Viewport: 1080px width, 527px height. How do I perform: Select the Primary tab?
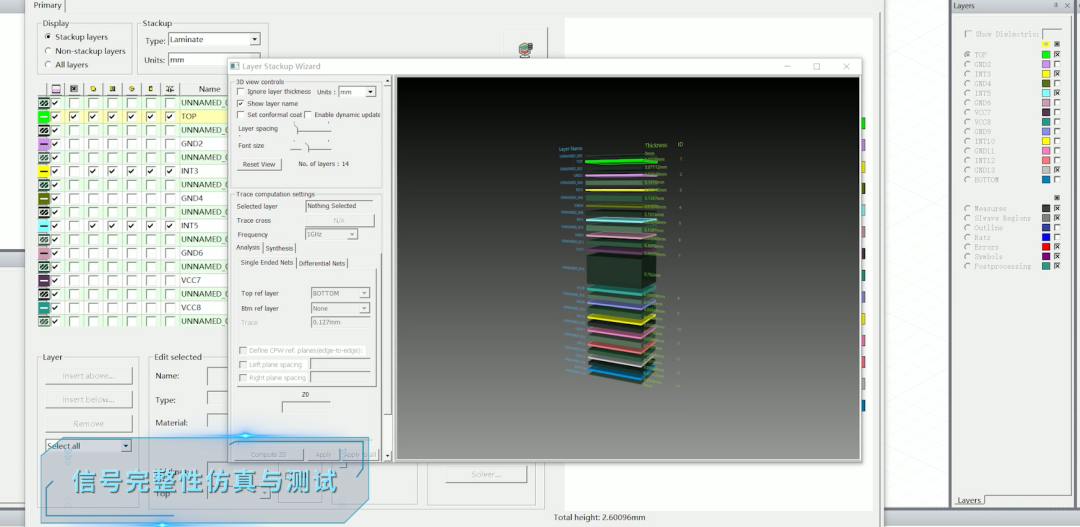47,6
